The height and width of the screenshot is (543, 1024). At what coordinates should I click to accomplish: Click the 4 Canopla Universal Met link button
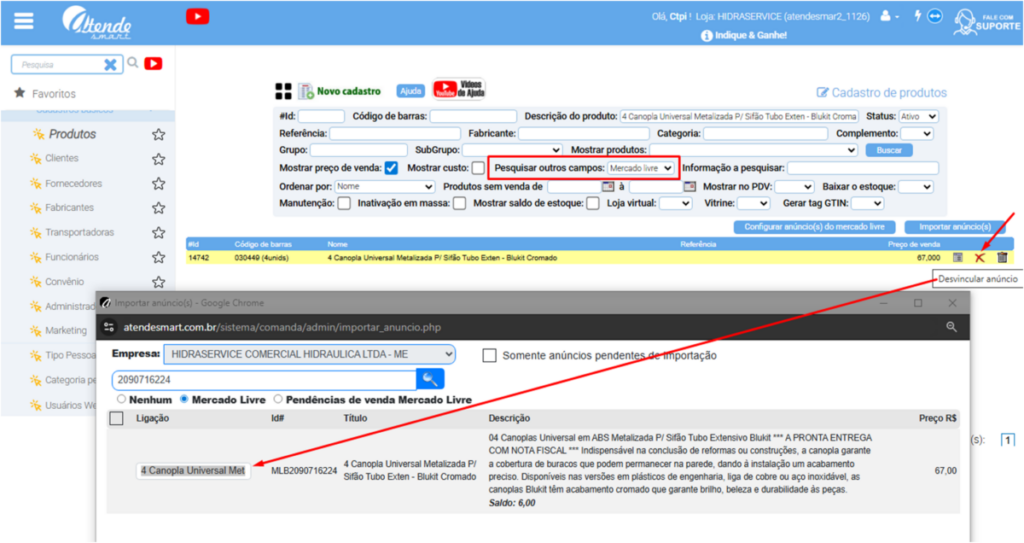pyautogui.click(x=193, y=470)
